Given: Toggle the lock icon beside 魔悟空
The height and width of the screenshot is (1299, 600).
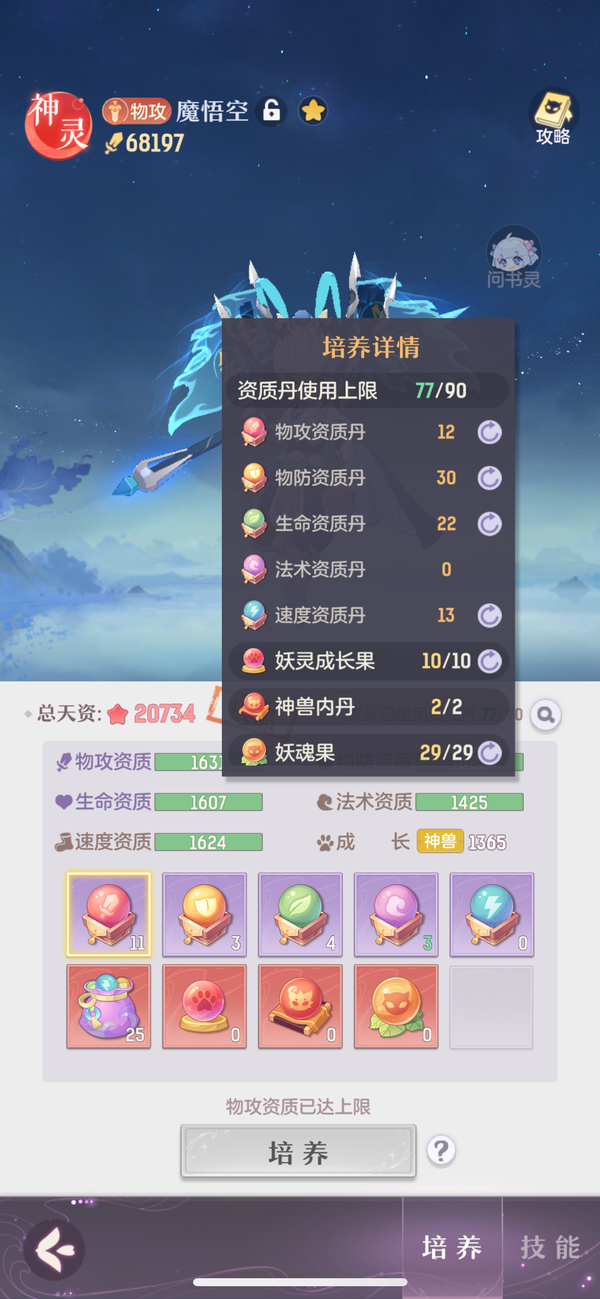Looking at the screenshot, I should tap(272, 110).
